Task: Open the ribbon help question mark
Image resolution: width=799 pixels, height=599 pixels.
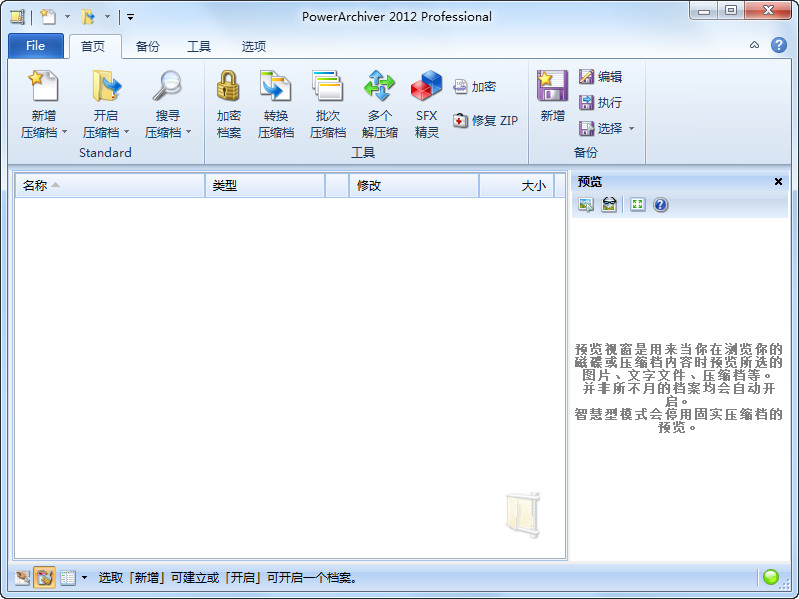Action: (x=778, y=45)
